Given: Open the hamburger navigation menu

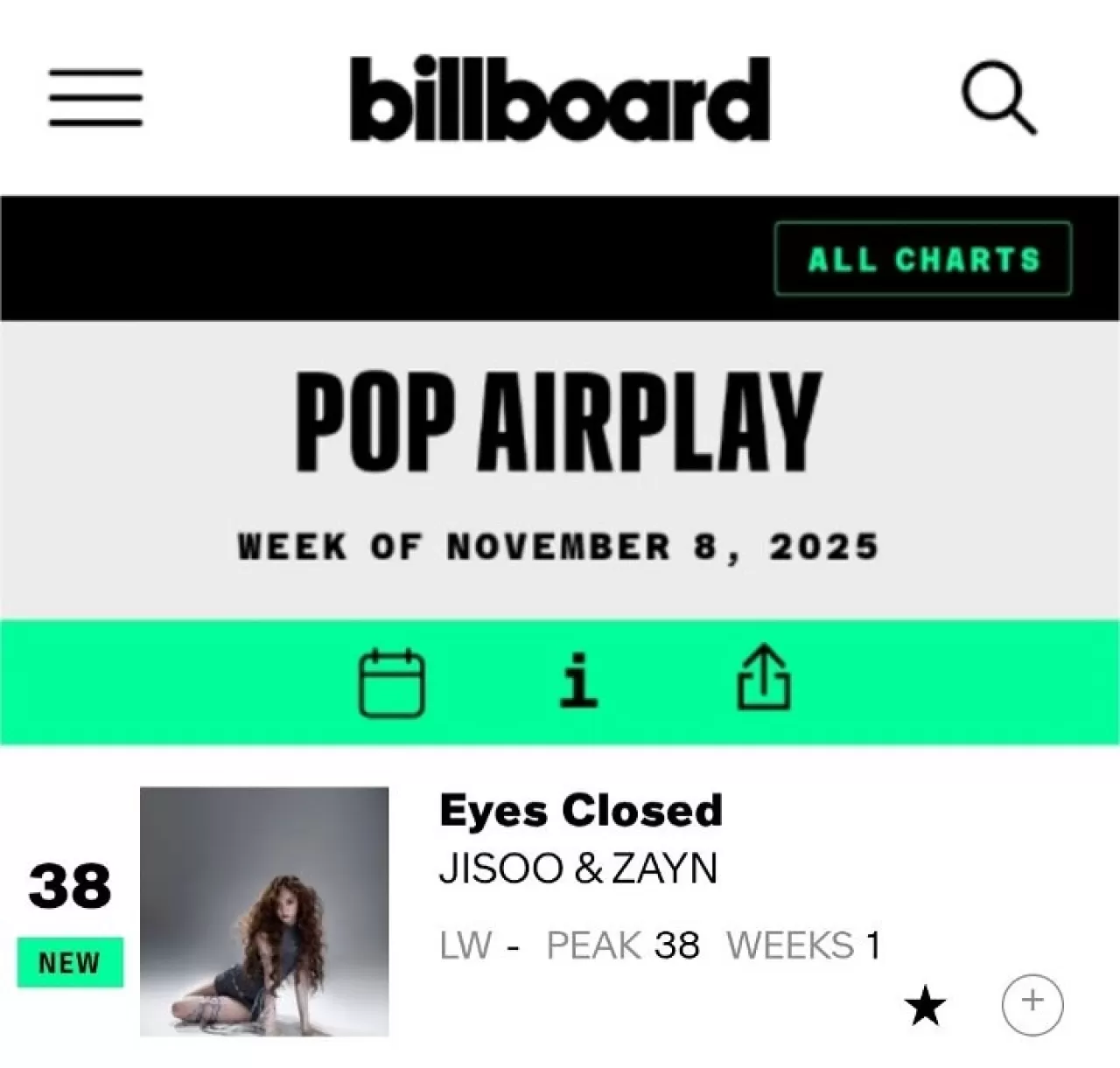Looking at the screenshot, I should point(95,97).
